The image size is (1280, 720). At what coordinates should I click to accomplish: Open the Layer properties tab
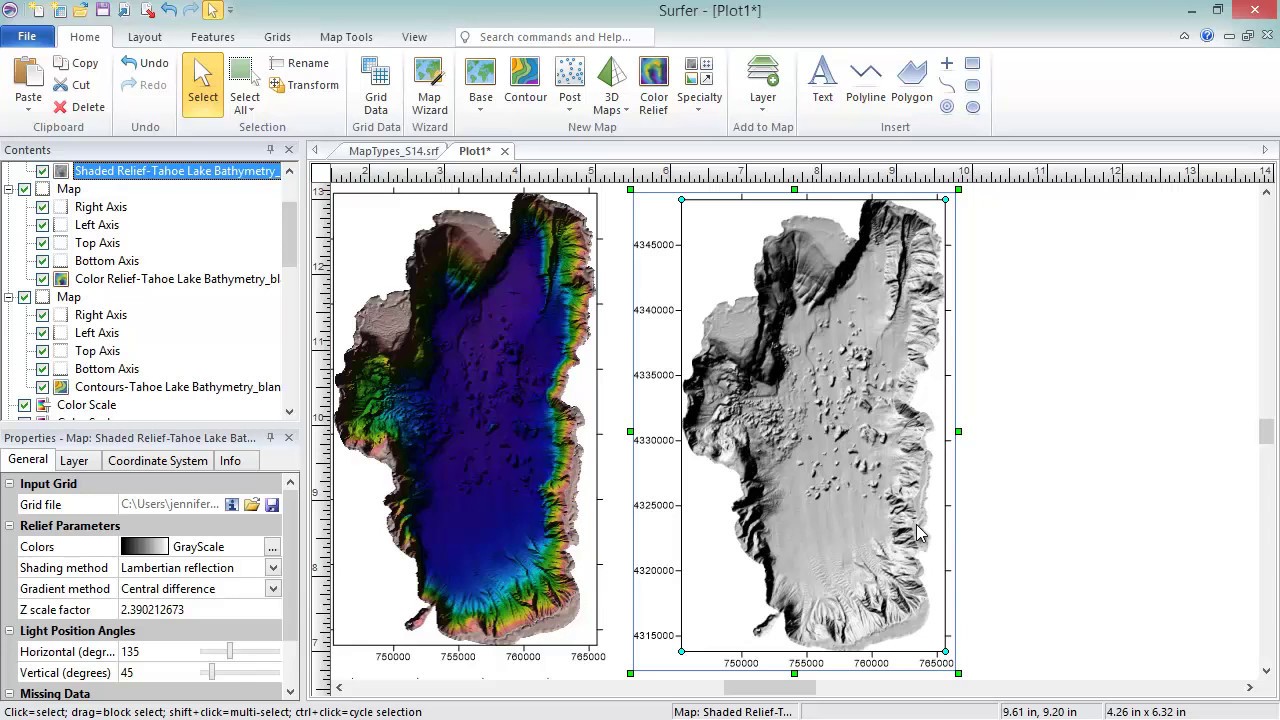pos(74,461)
